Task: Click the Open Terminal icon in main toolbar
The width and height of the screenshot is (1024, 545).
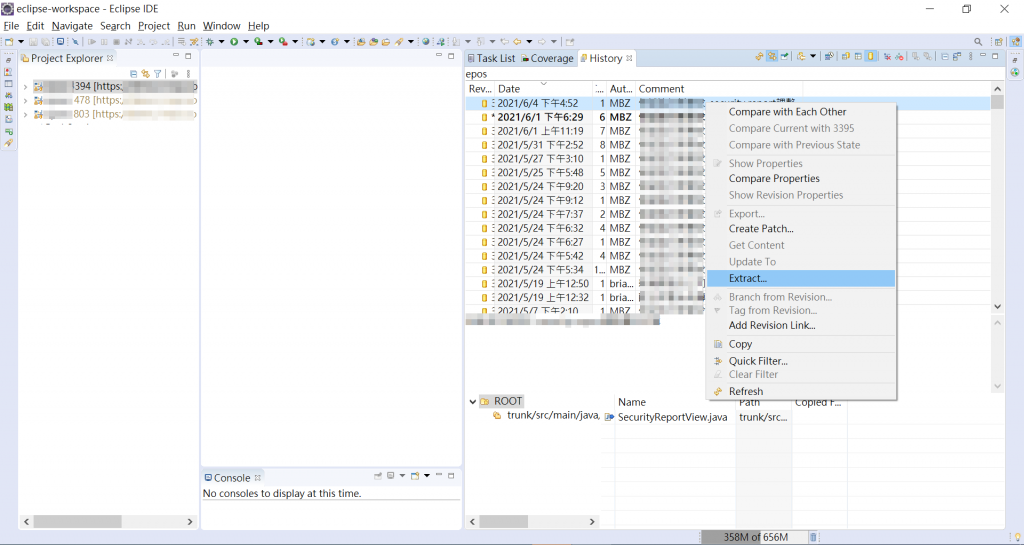Action: [x=60, y=42]
